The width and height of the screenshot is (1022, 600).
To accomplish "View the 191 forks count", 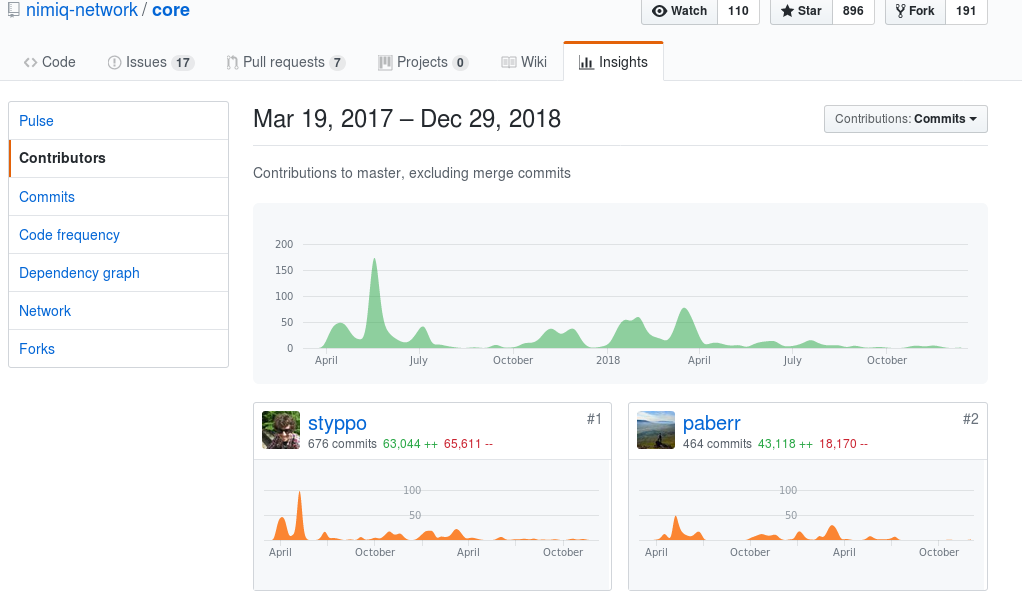I will coord(966,11).
